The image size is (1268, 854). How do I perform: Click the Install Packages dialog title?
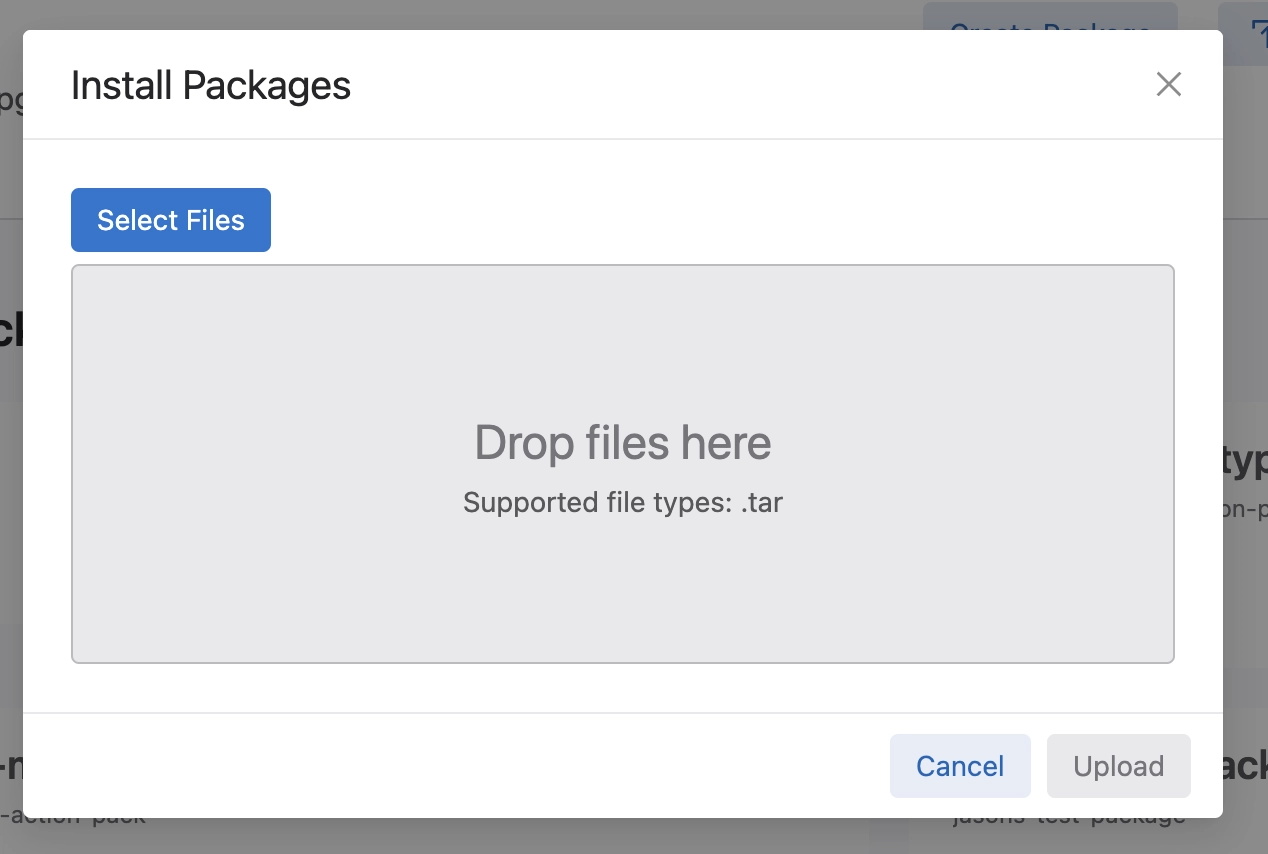[x=211, y=86]
